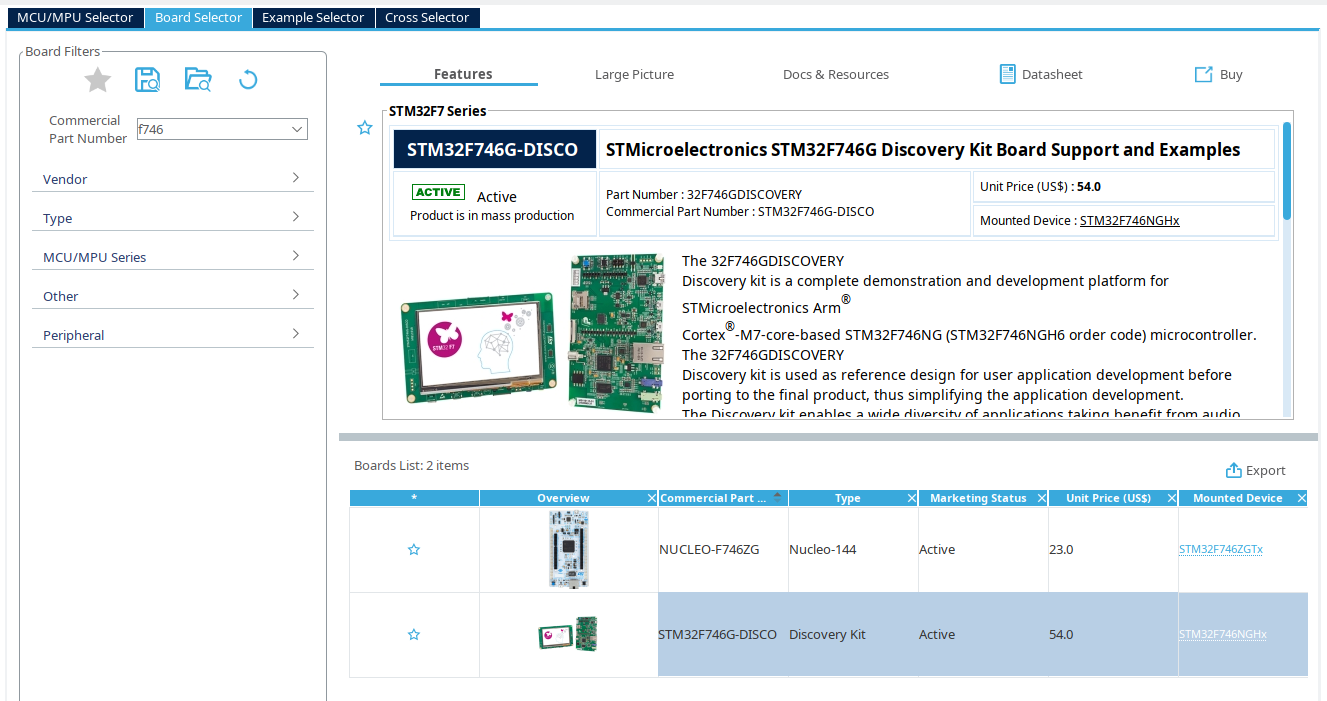Click the 23.0 unit price cell
The height and width of the screenshot is (701, 1327).
tap(1113, 550)
